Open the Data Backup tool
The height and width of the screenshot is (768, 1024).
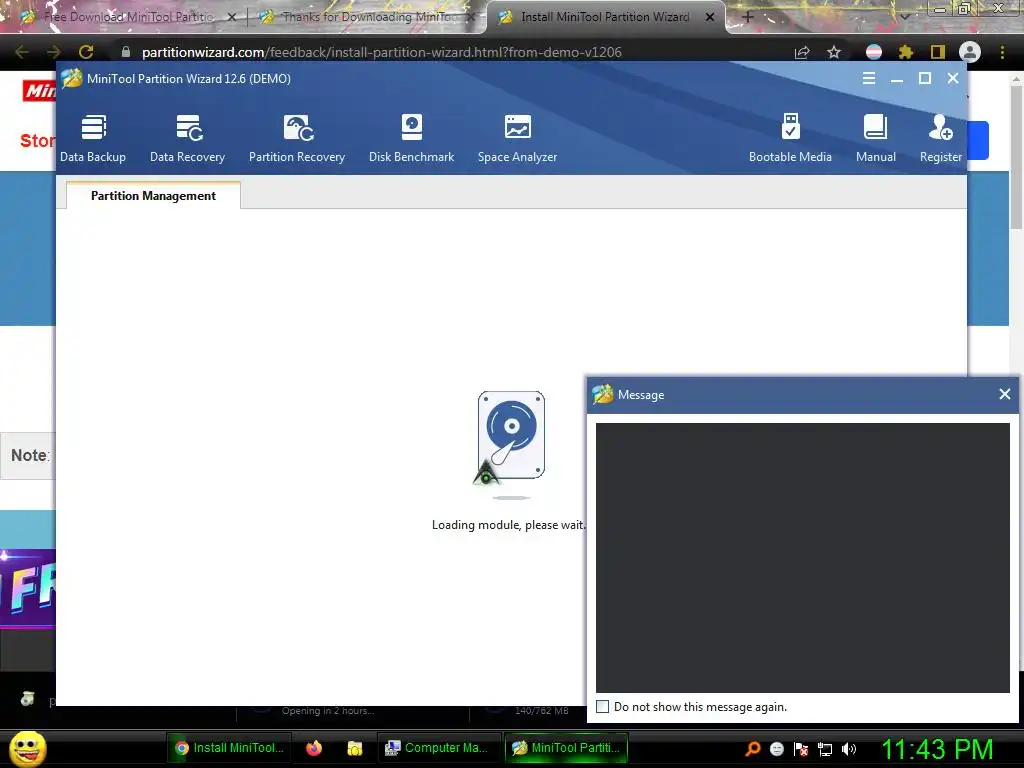(x=93, y=138)
